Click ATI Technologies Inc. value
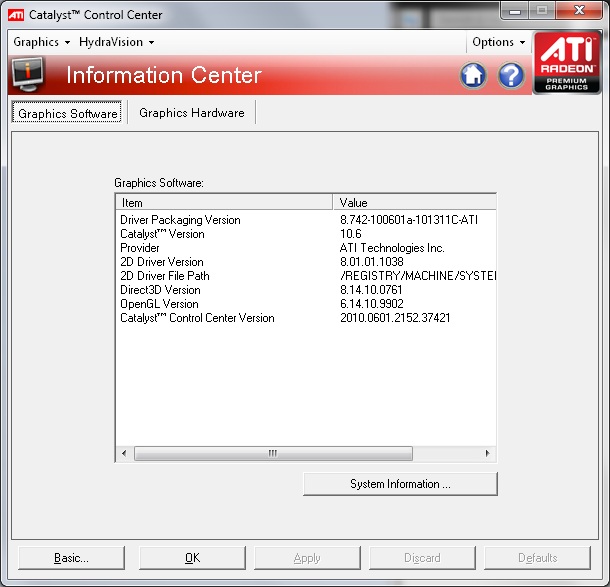Image resolution: width=610 pixels, height=587 pixels. tap(392, 248)
